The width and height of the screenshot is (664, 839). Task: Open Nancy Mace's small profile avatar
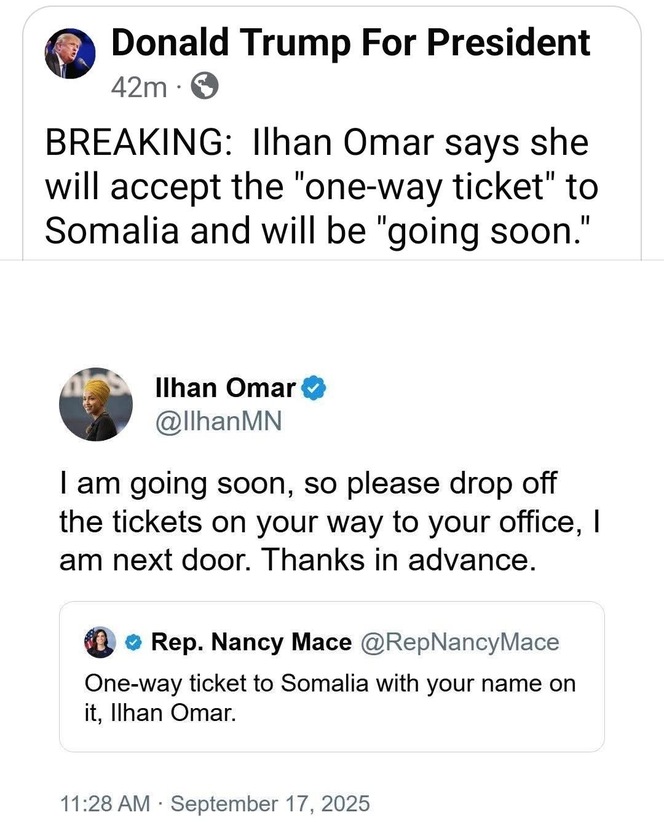point(100,642)
